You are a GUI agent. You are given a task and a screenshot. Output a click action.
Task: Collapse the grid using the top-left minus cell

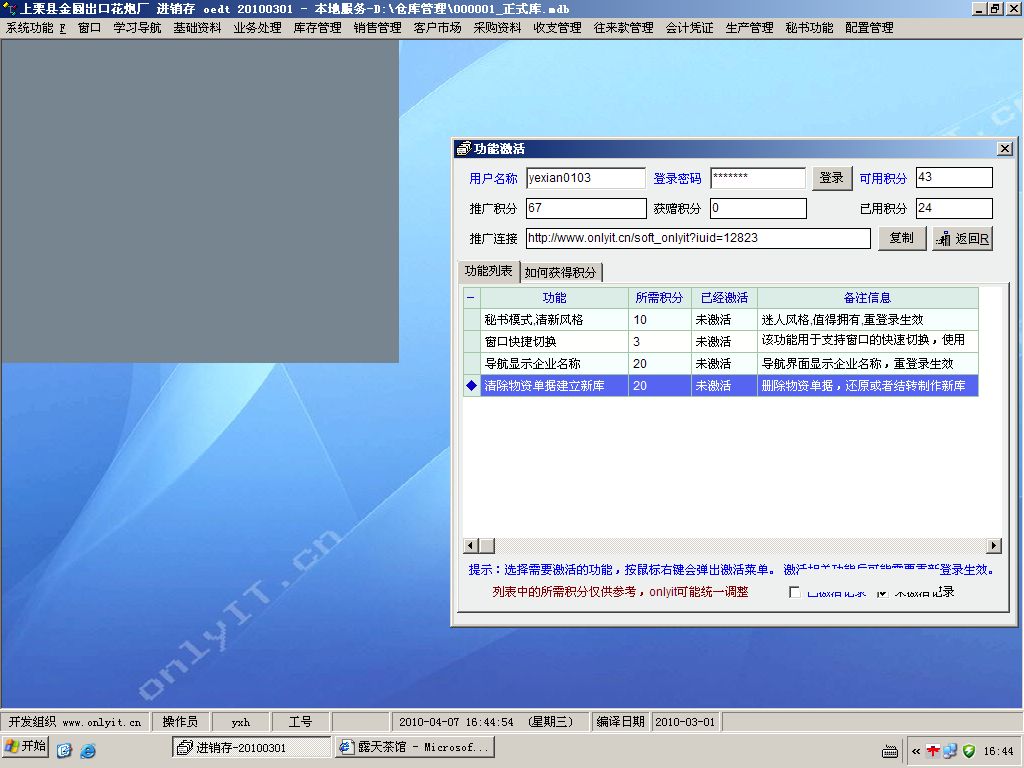pos(471,297)
